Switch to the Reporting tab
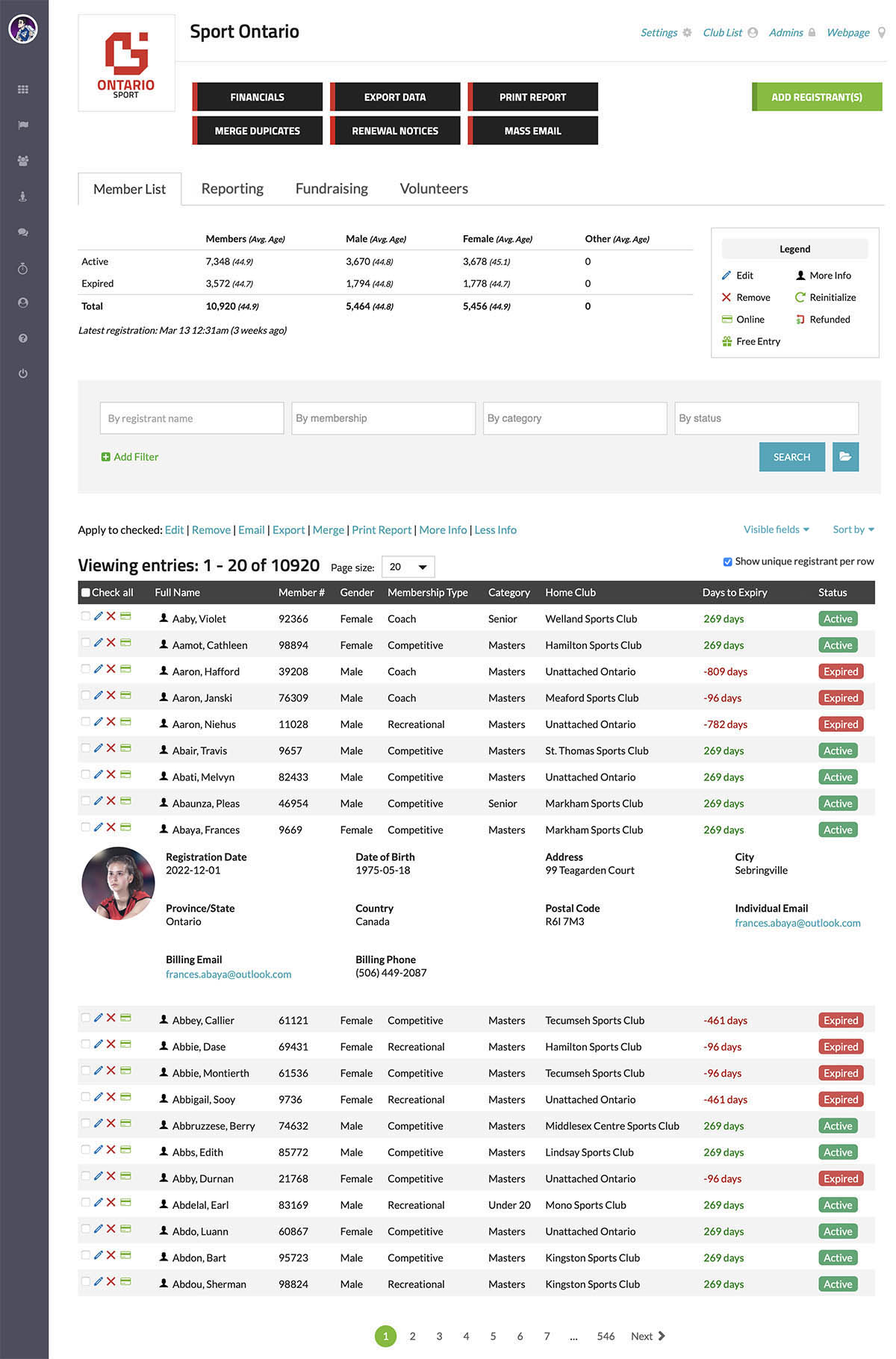Viewport: 896px width, 1359px height. (x=232, y=189)
